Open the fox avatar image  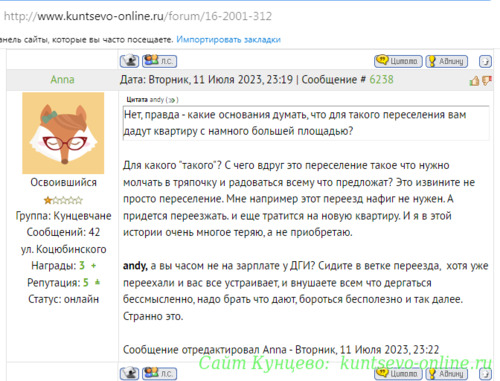coord(63,133)
